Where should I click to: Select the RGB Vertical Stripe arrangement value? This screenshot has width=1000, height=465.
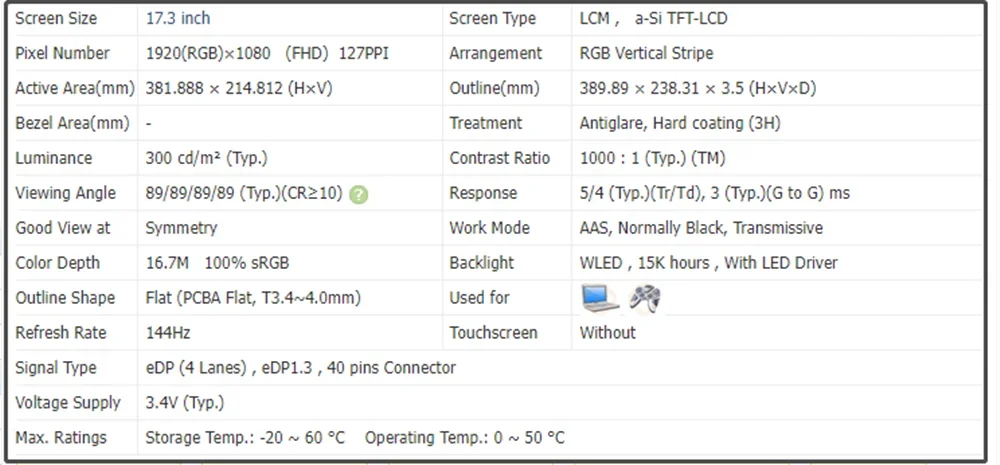point(646,53)
